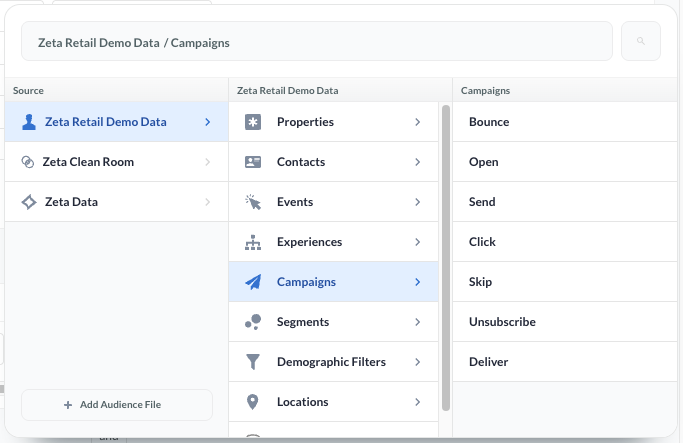Expand the Events row chevron
683x443 pixels.
point(418,202)
